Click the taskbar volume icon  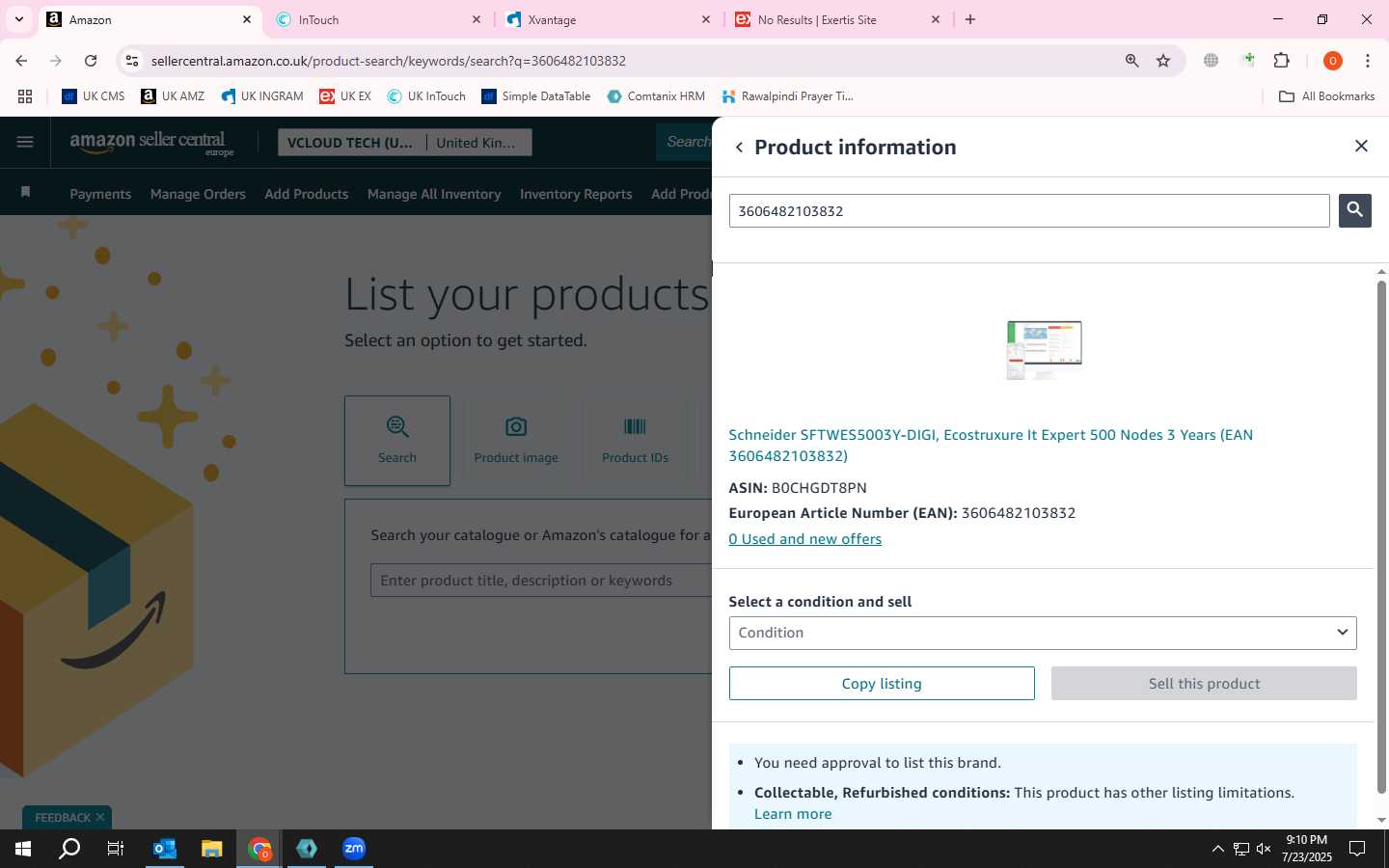[1264, 849]
